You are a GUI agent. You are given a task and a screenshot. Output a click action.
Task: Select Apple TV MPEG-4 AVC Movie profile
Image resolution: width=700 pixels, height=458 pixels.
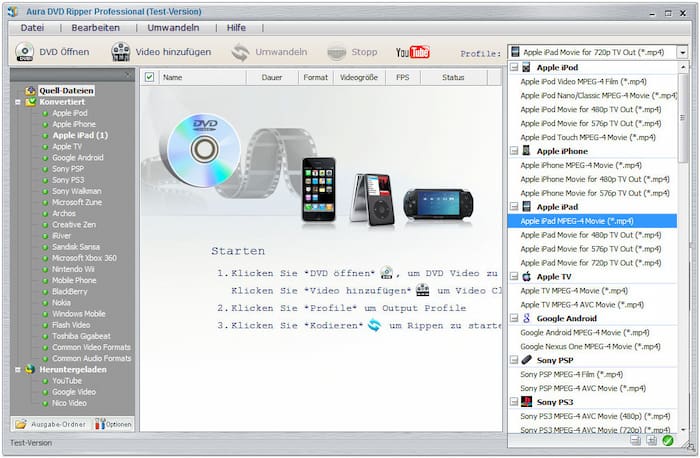pos(582,304)
